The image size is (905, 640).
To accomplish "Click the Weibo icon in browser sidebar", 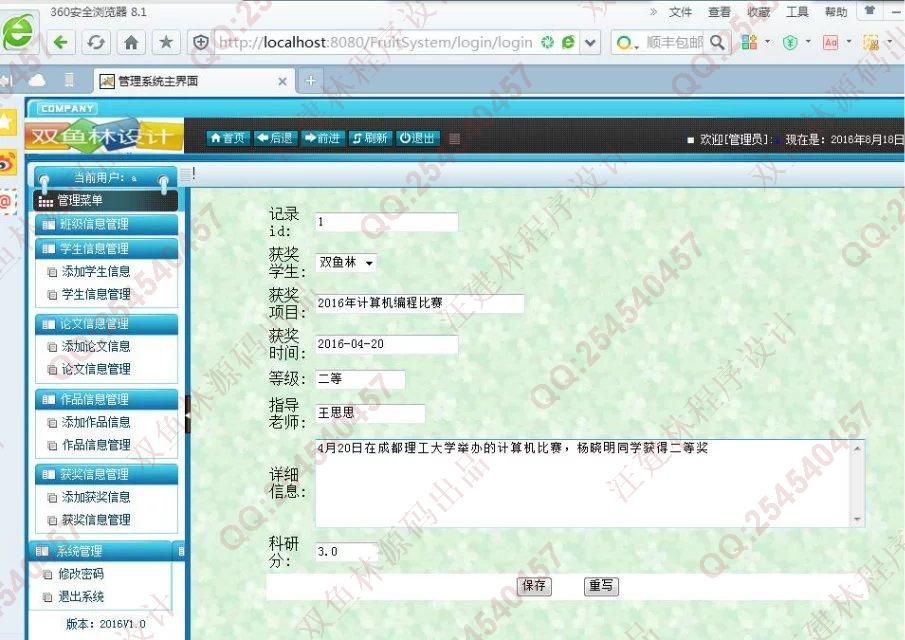I will pyautogui.click(x=8, y=163).
